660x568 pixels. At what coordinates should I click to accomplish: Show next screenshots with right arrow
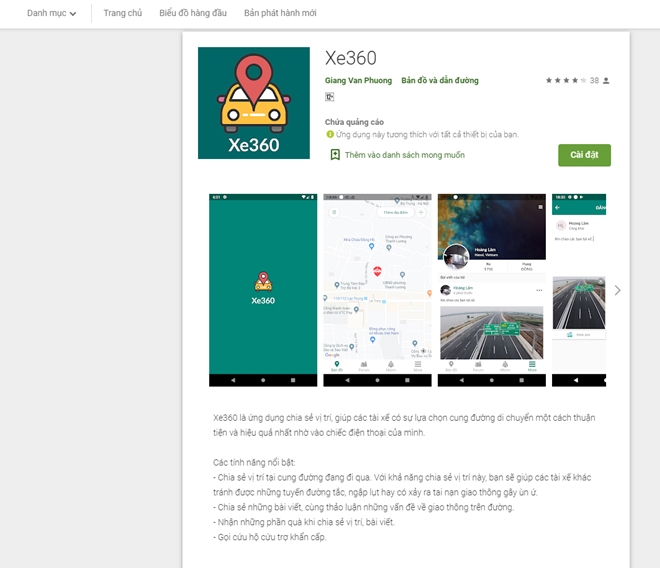617,290
